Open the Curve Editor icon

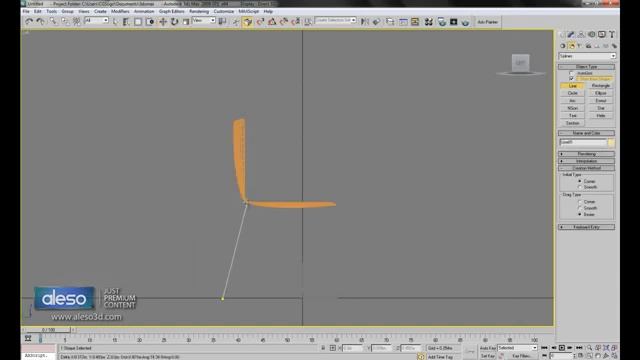[403, 22]
